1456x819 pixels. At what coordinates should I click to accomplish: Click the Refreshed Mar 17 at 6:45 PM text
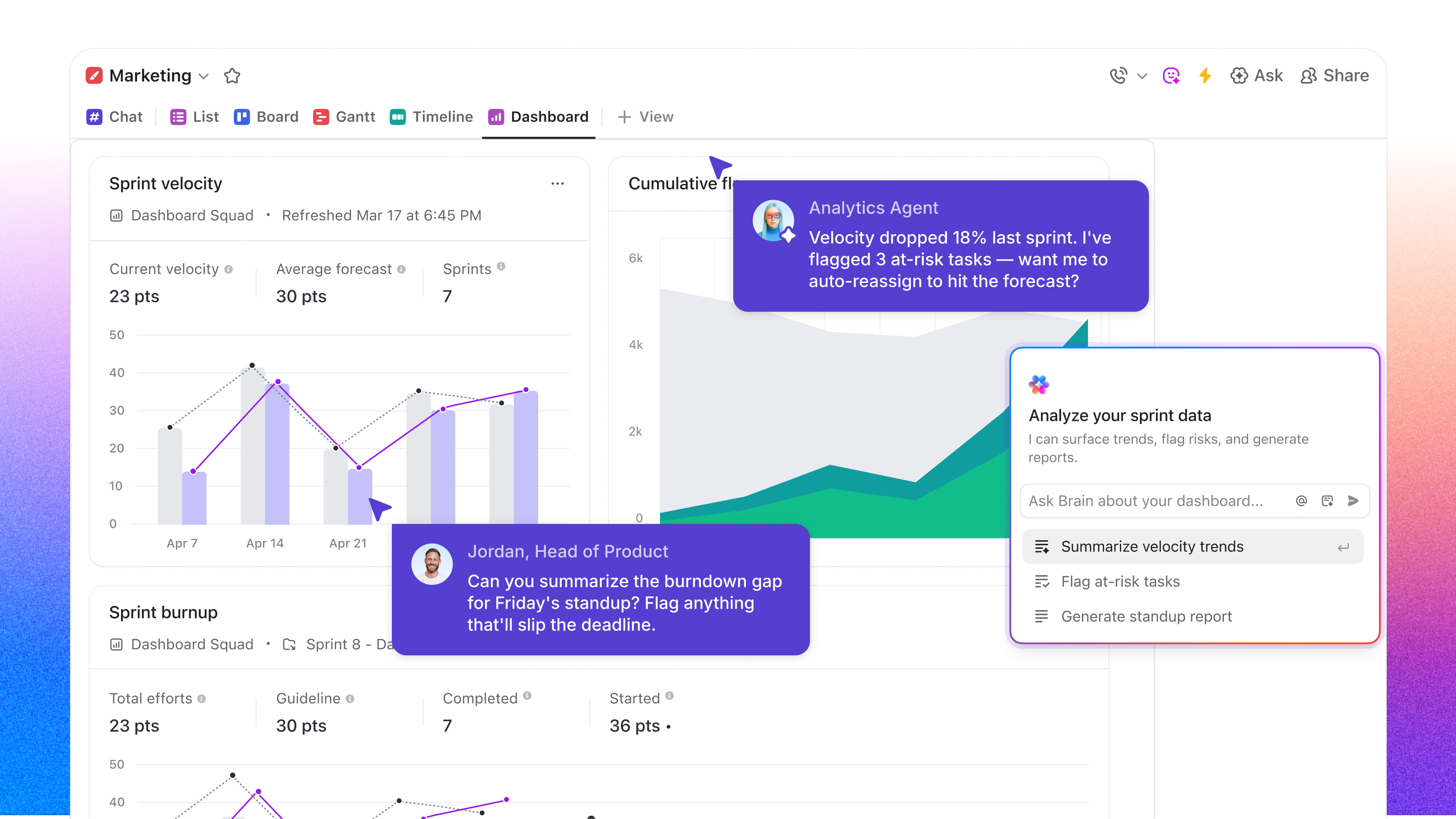point(381,216)
